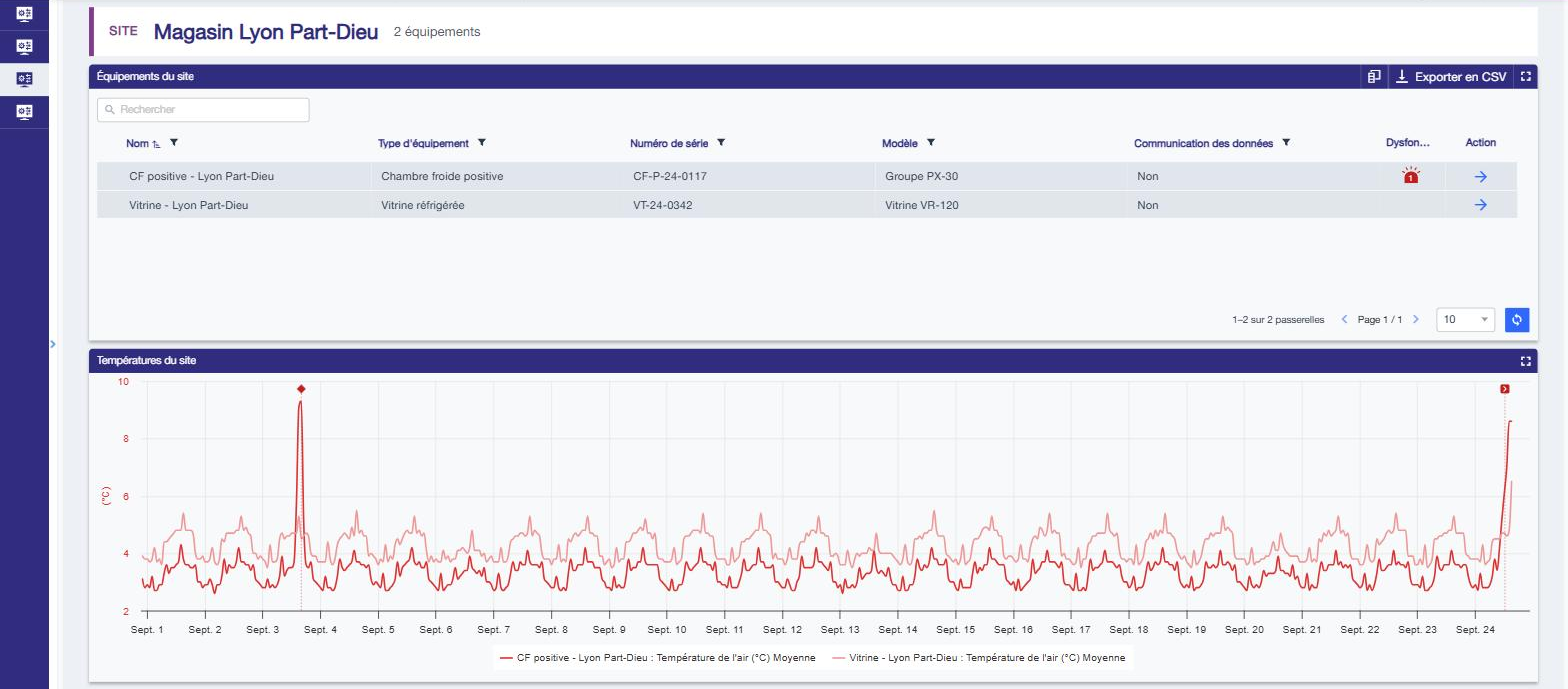Click serial number VT-24-0342
This screenshot has height=689, width=1568.
tap(663, 205)
